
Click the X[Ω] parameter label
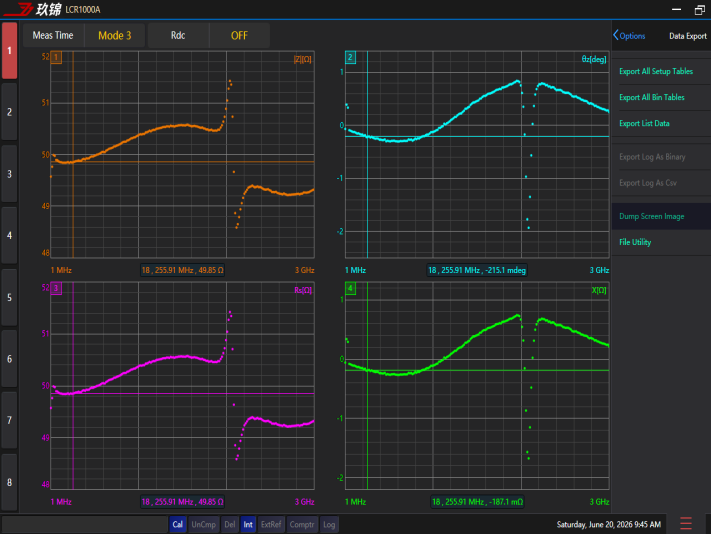pyautogui.click(x=599, y=290)
